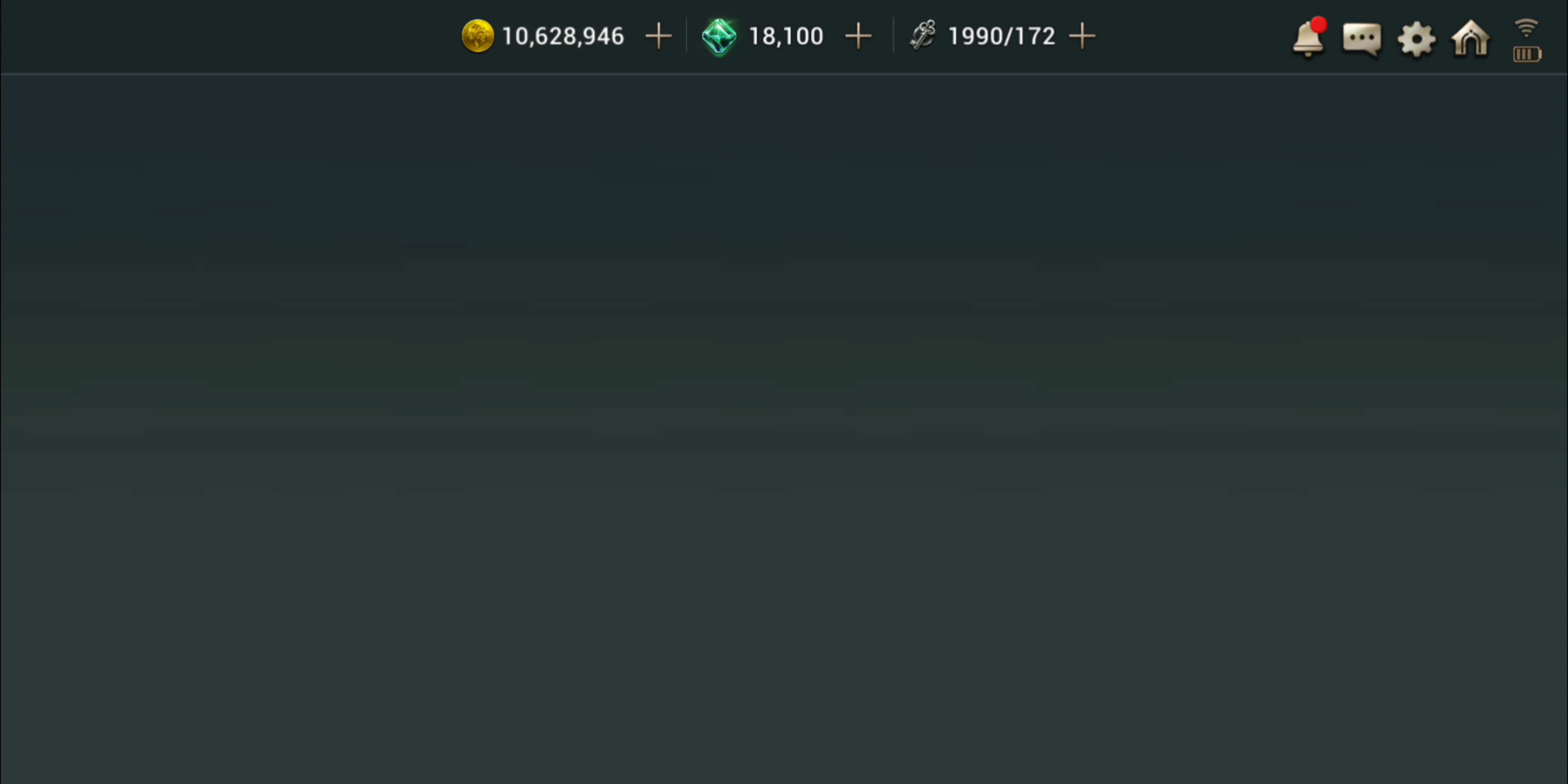This screenshot has height=784, width=1568.
Task: Tap the divider between gold and gems
Action: (686, 36)
